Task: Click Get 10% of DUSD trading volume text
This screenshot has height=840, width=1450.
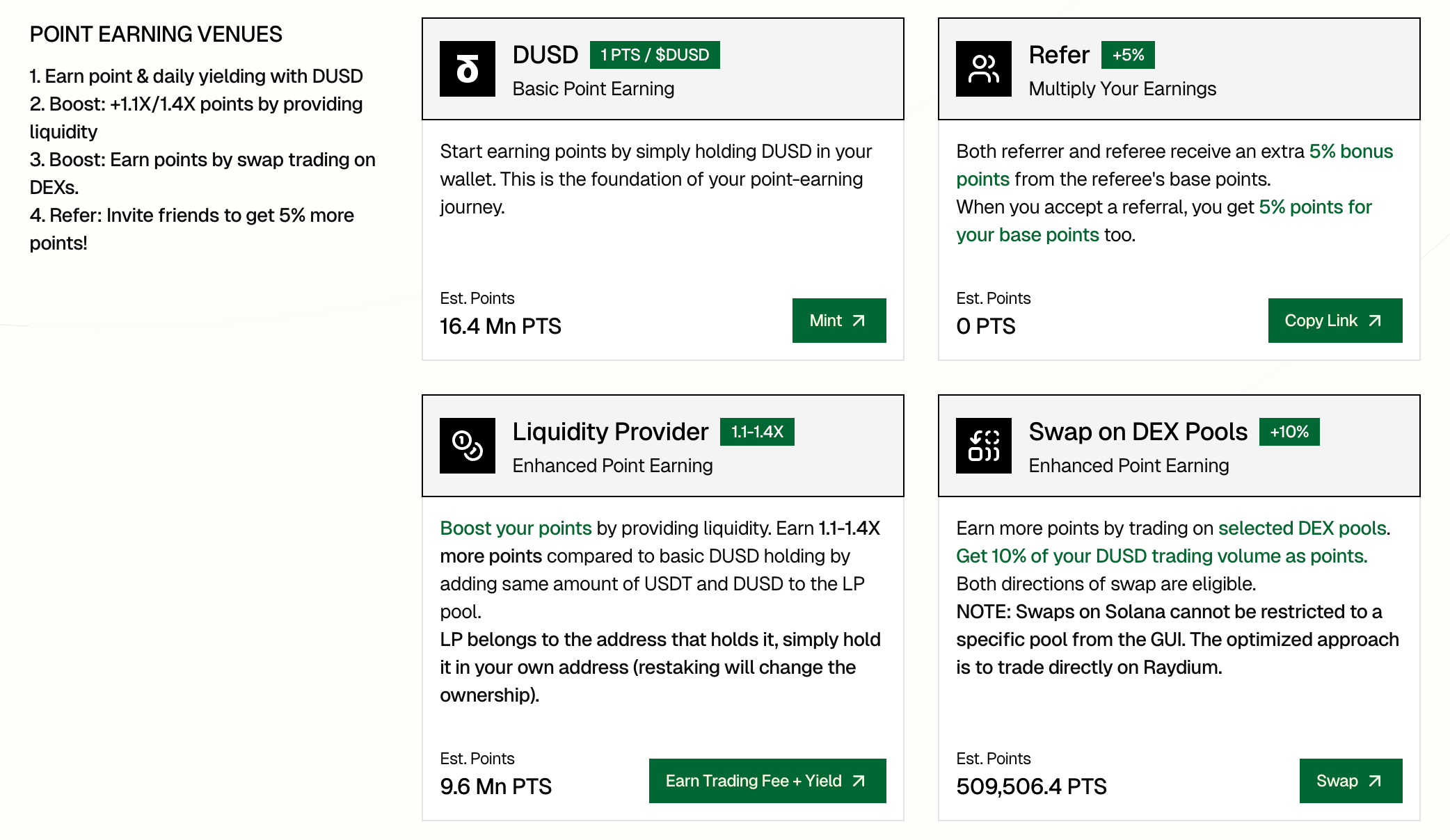Action: 1161,556
